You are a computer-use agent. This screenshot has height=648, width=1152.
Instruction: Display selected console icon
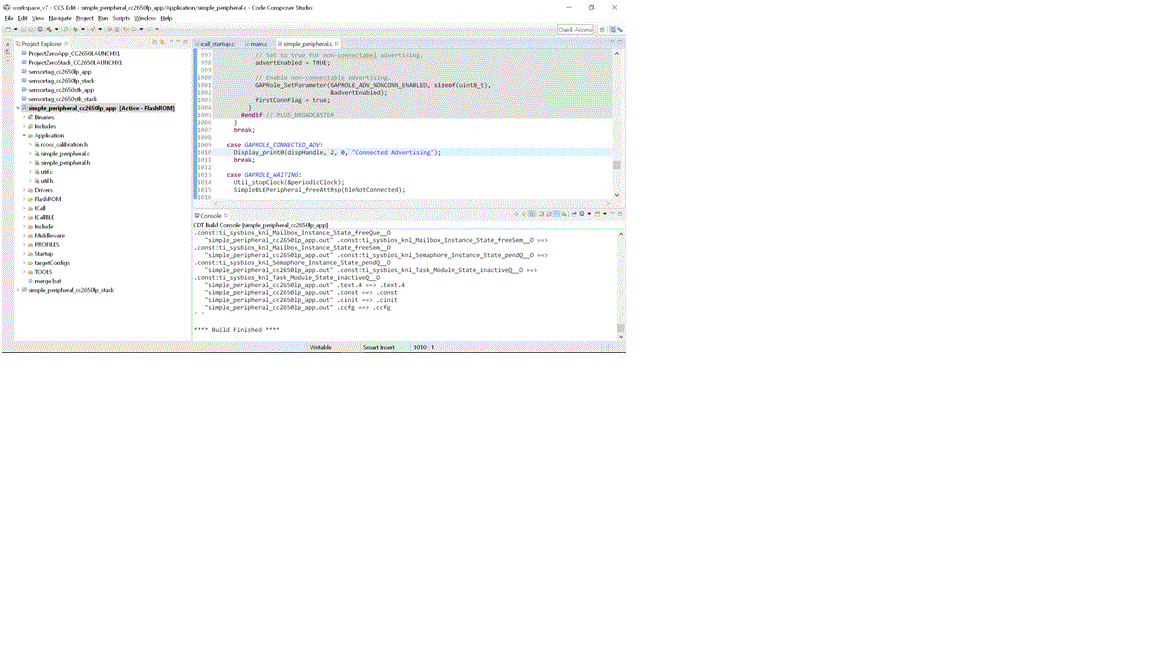tap(582, 214)
